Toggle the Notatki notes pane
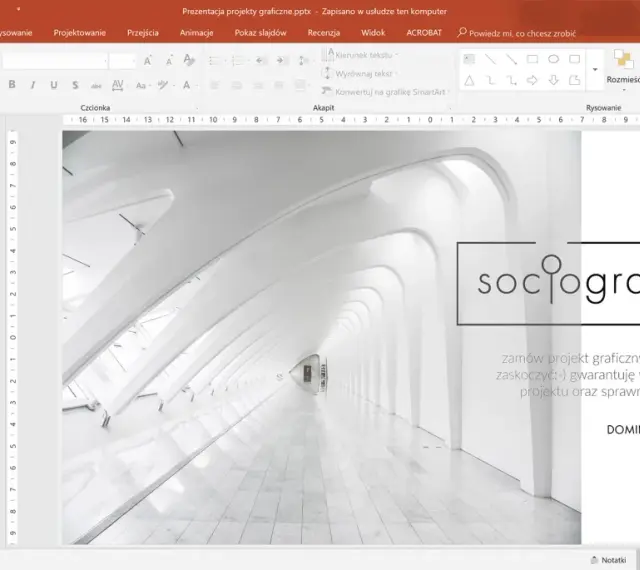Image resolution: width=640 pixels, height=570 pixels. pyautogui.click(x=609, y=560)
